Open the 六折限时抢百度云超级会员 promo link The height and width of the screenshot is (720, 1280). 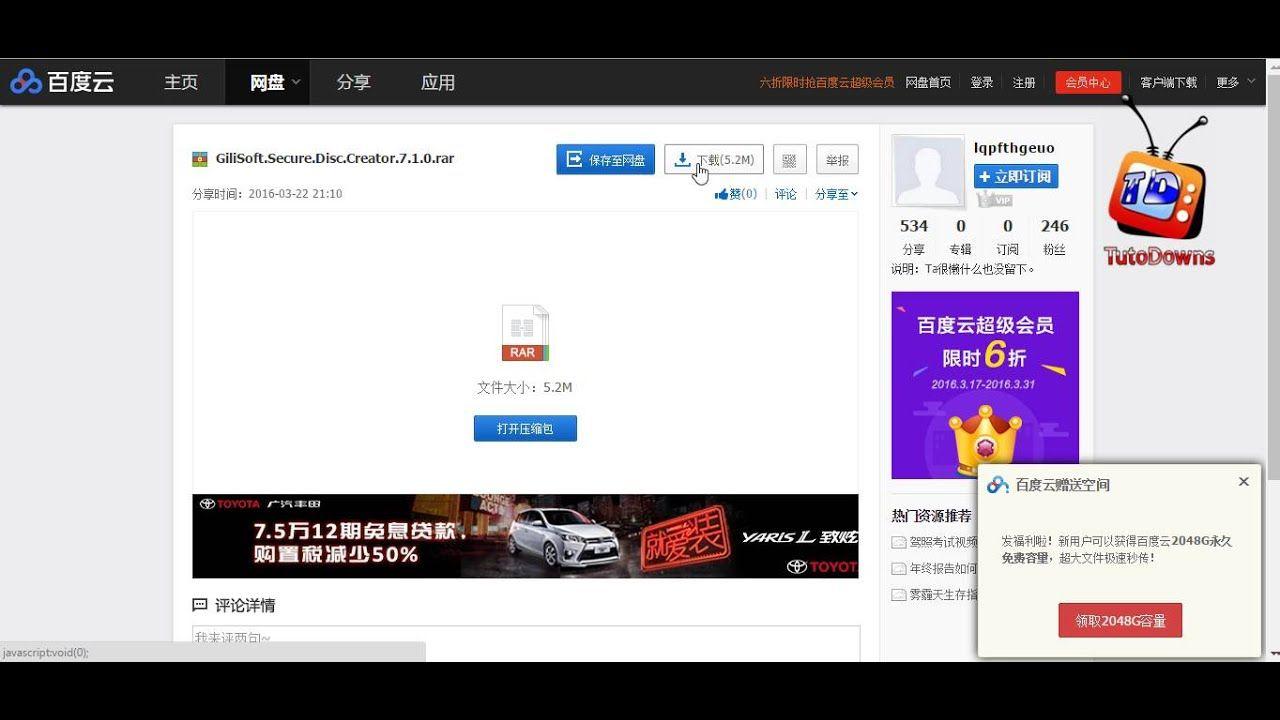click(x=826, y=82)
